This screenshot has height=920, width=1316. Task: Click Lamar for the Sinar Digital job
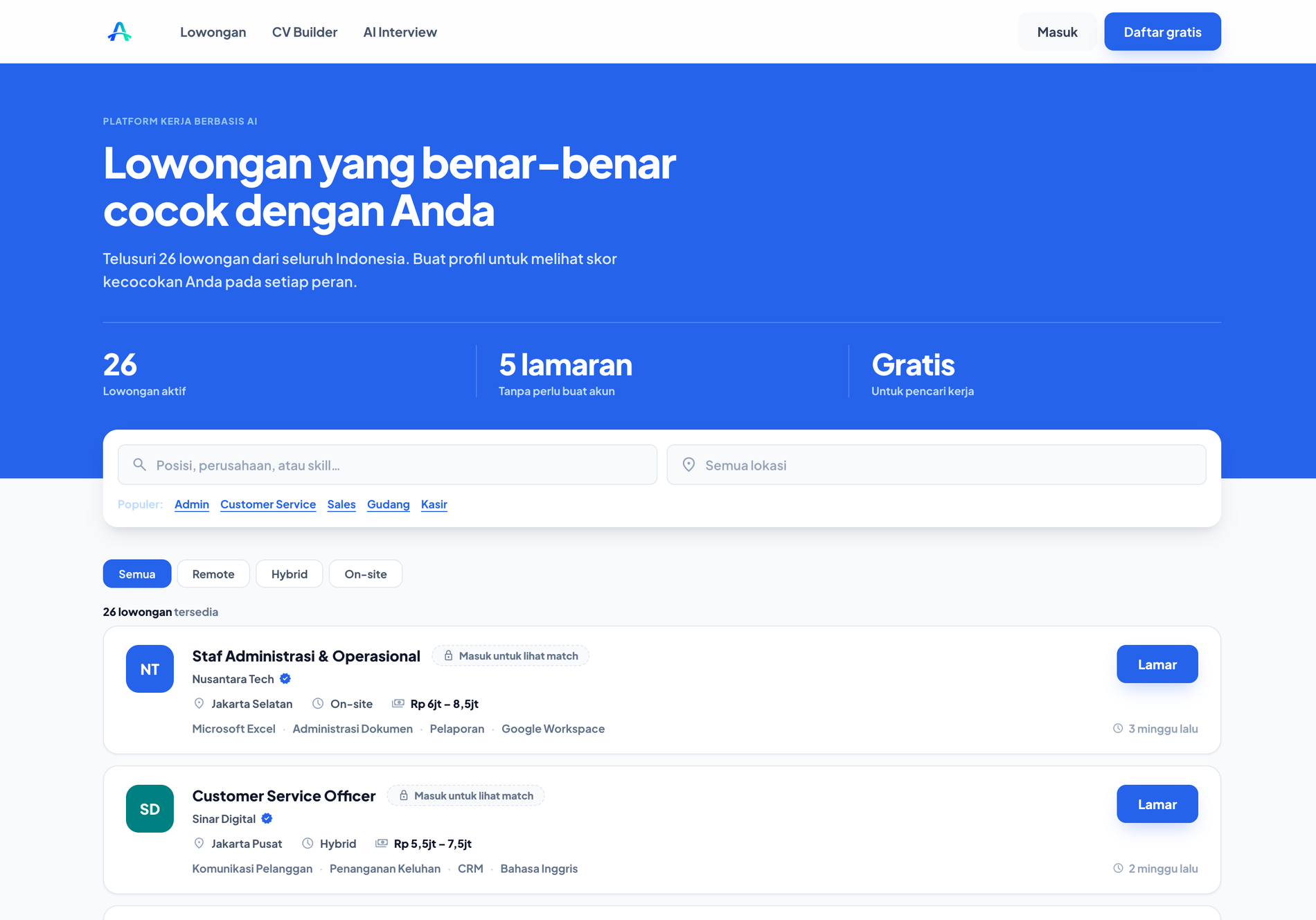pyautogui.click(x=1157, y=804)
